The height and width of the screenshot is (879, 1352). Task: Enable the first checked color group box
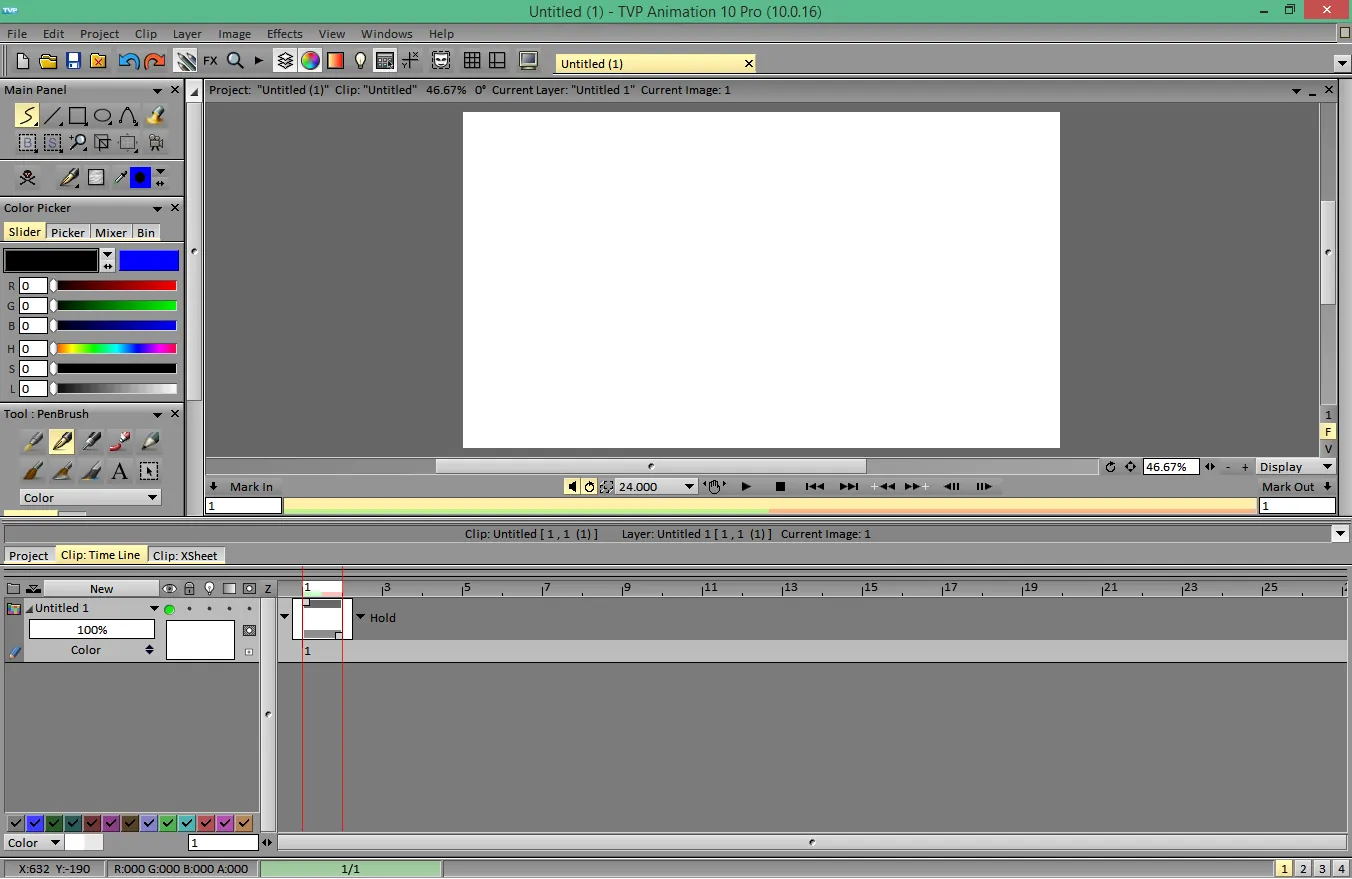(x=15, y=823)
